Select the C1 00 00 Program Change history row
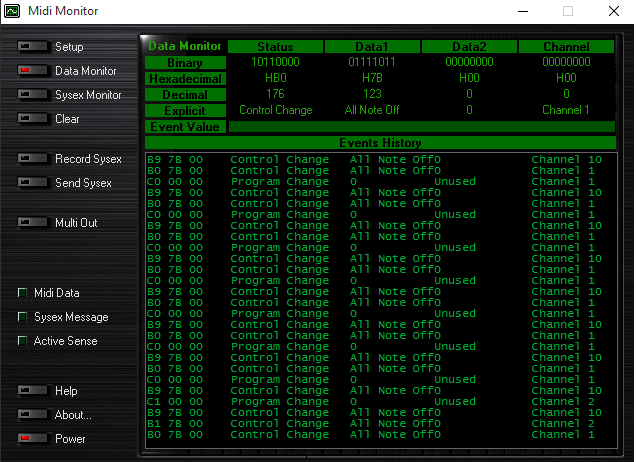Image resolution: width=637 pixels, height=462 pixels. coord(381,401)
